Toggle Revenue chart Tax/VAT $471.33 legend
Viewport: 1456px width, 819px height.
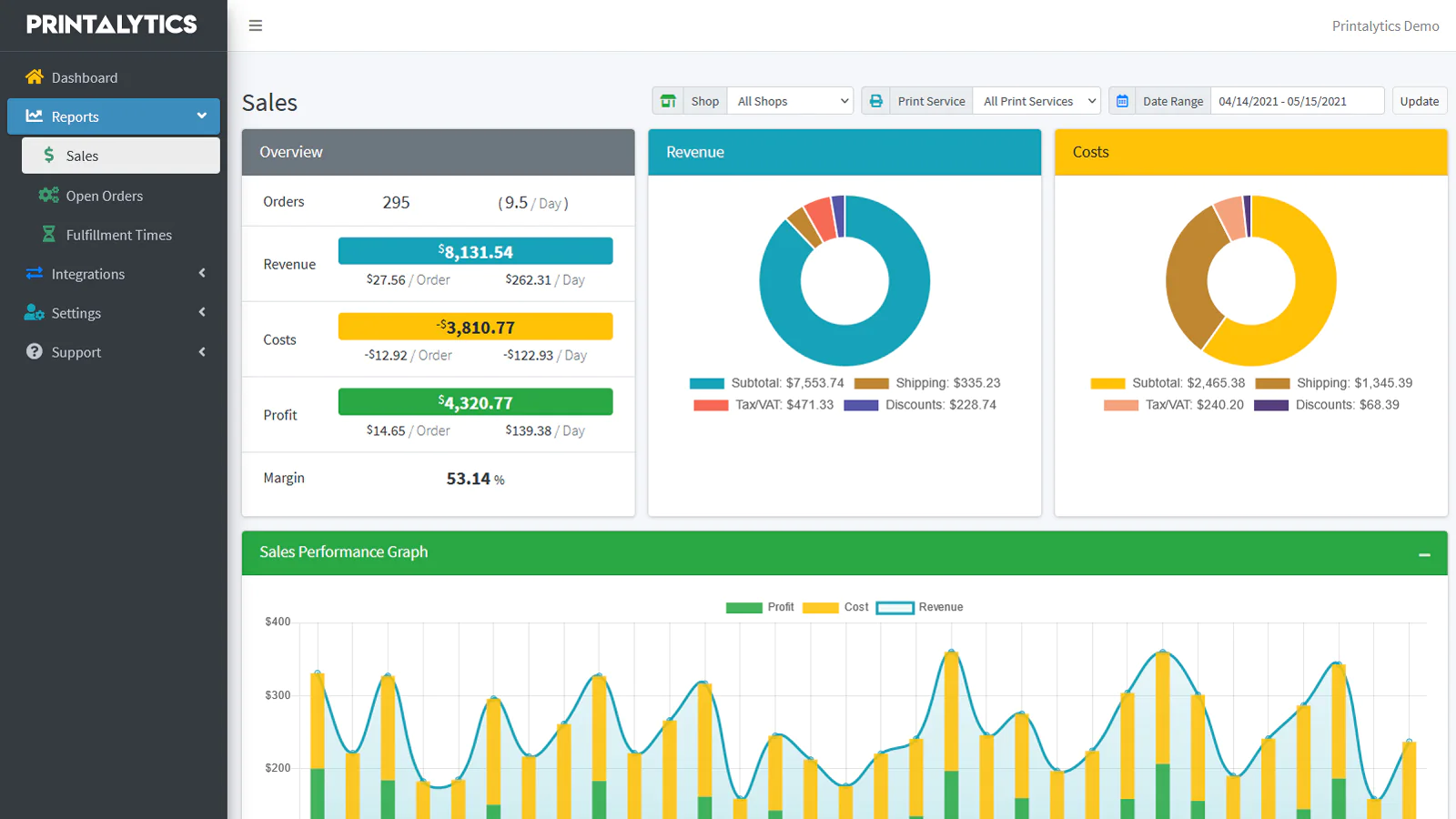pos(763,405)
